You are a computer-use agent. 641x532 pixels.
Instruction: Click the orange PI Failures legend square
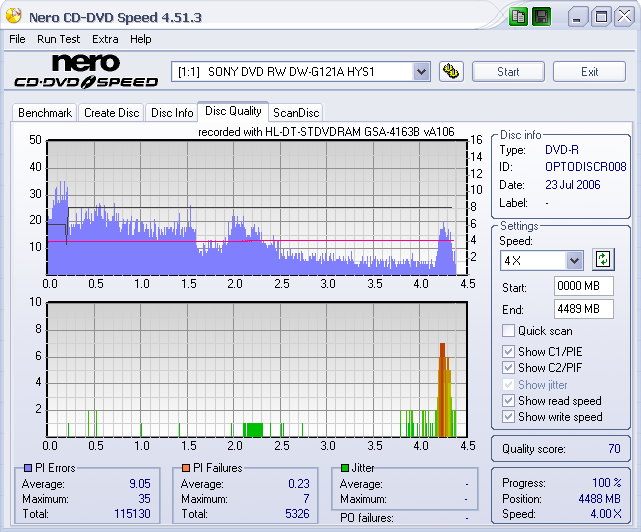(x=186, y=468)
